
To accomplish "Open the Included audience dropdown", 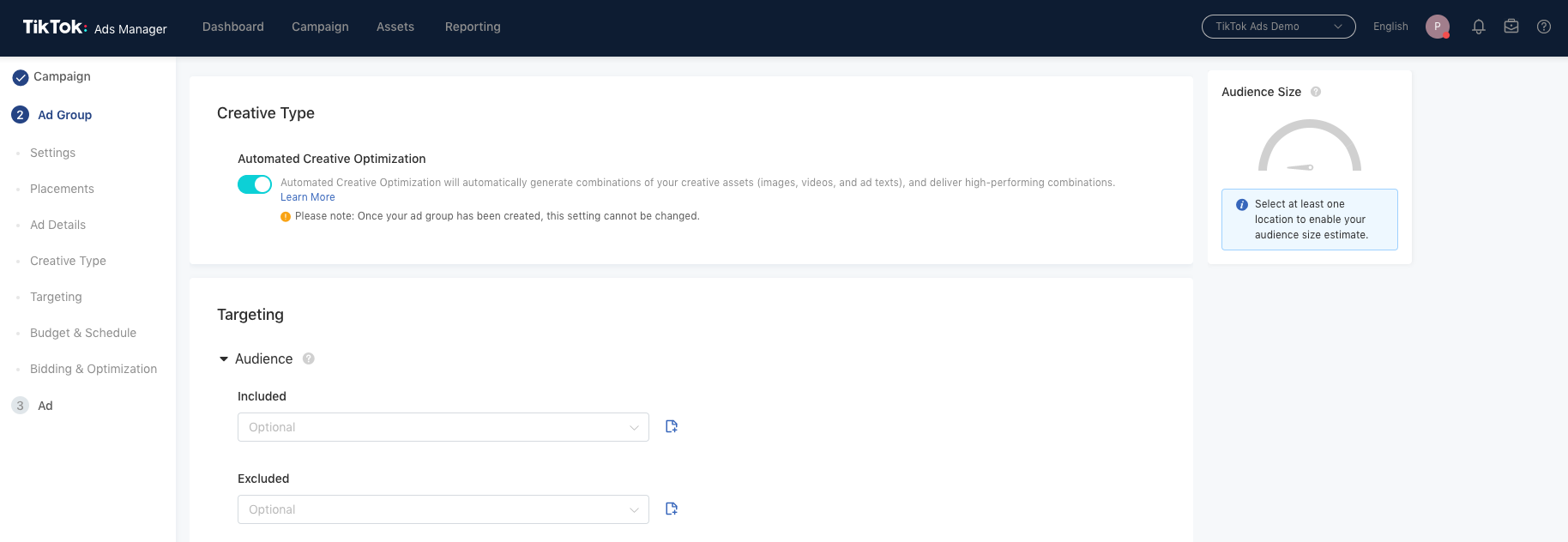I will pos(443,427).
